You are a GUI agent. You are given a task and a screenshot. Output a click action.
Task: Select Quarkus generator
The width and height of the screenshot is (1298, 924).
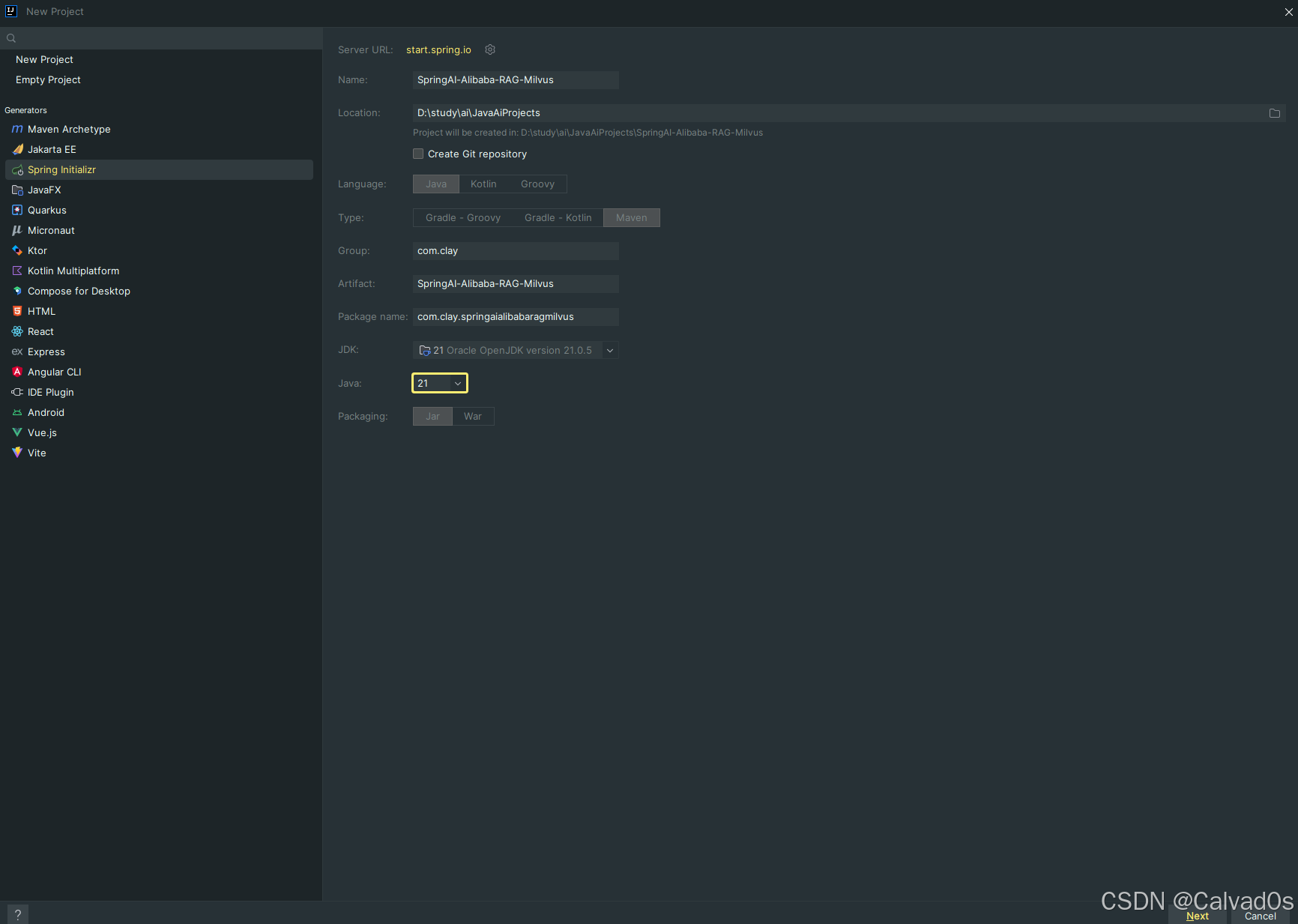(159, 210)
